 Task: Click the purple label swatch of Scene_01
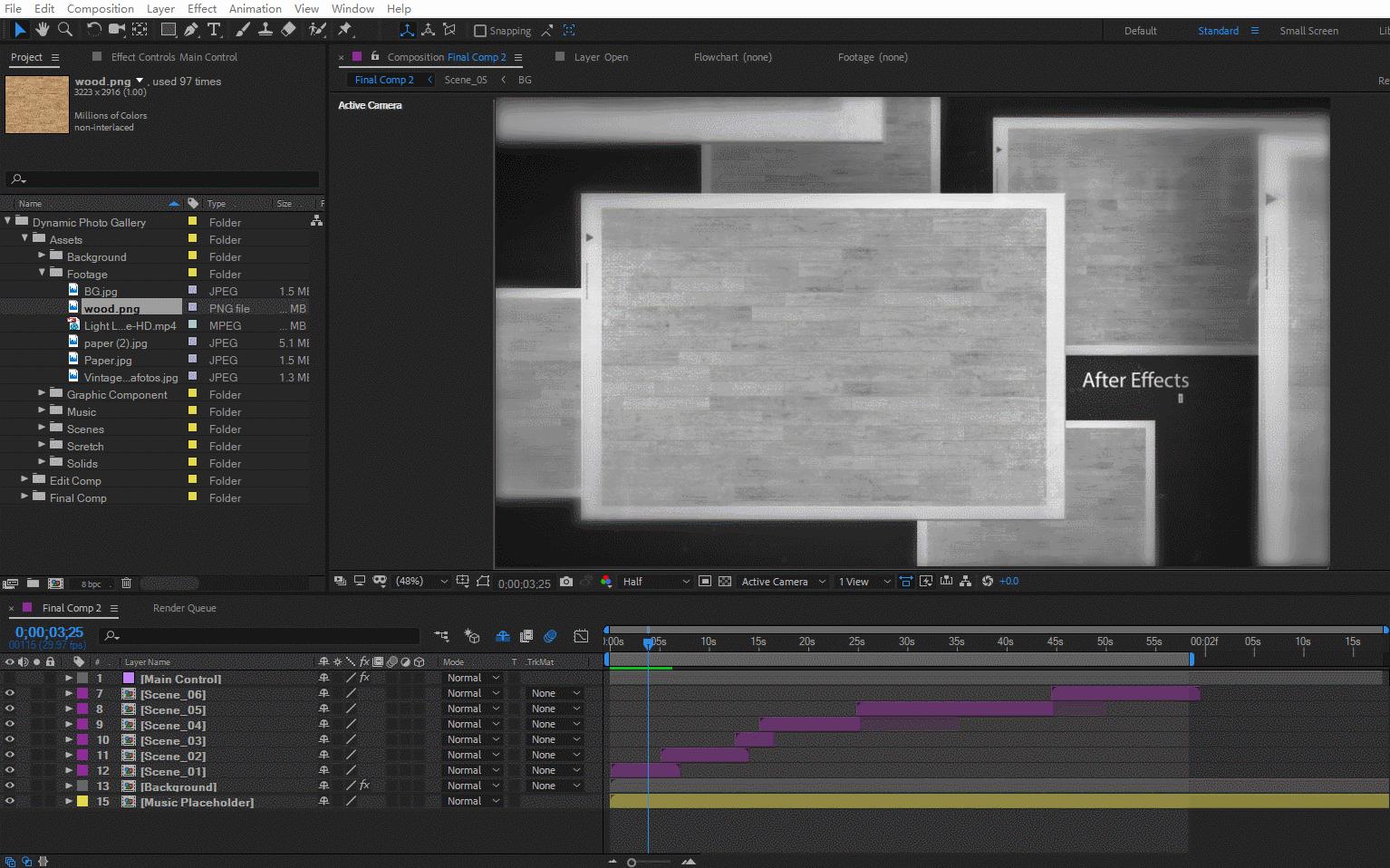click(x=82, y=771)
